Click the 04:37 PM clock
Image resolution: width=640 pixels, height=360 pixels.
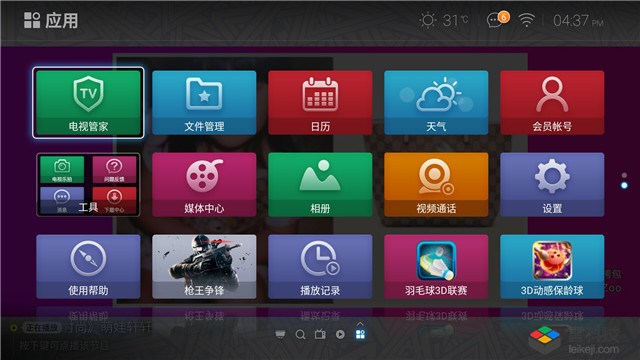click(x=578, y=20)
